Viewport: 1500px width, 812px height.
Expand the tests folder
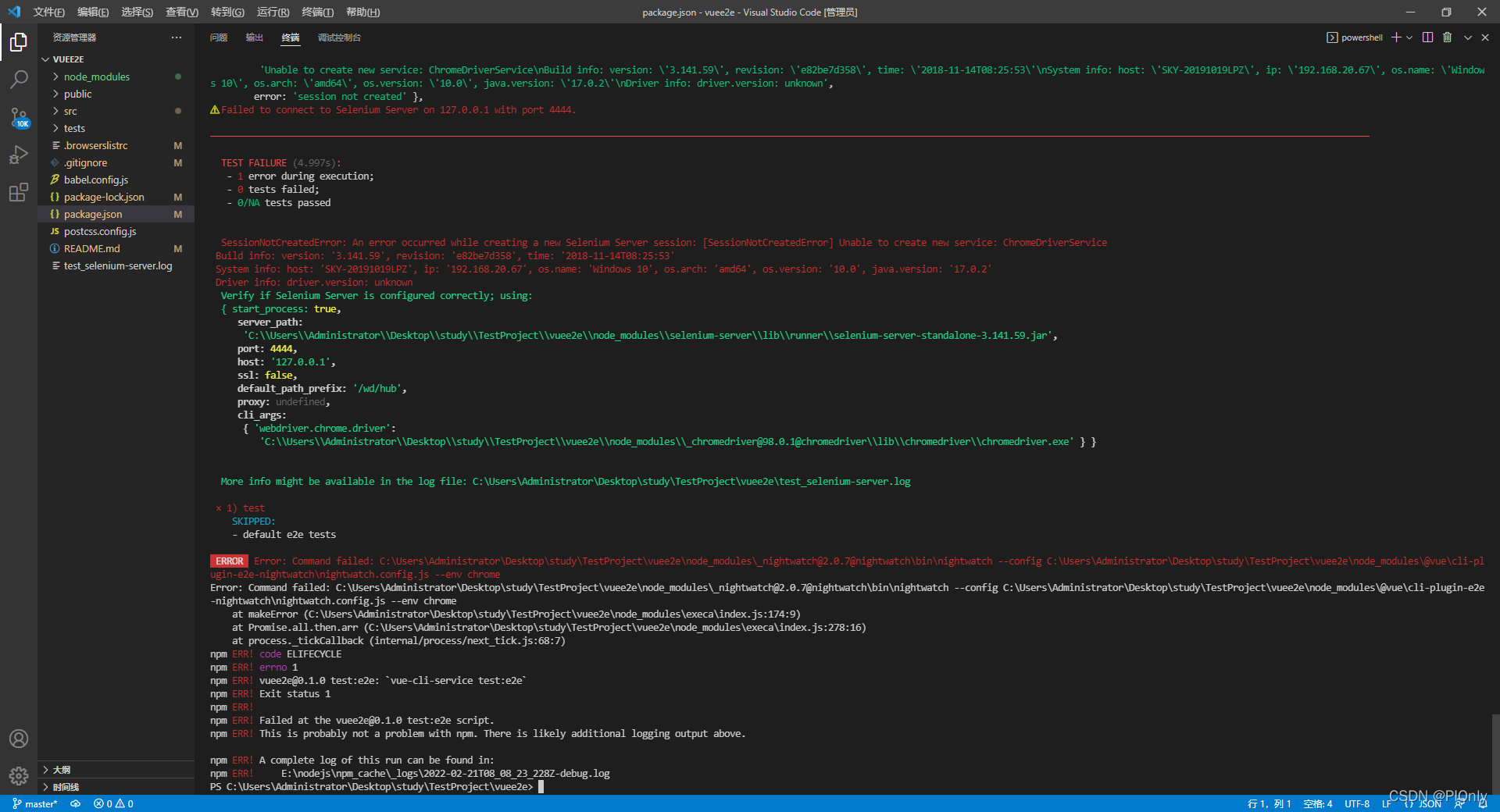click(x=116, y=128)
